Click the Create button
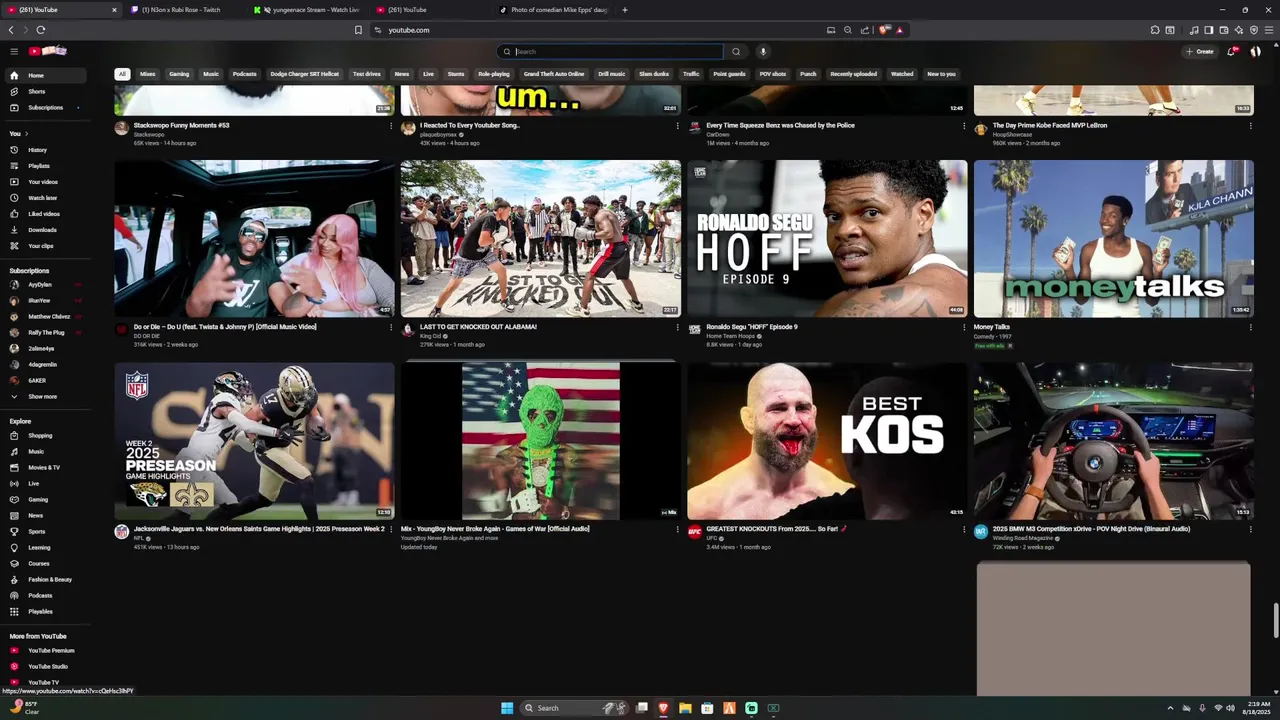1280x720 pixels. pyautogui.click(x=1199, y=51)
